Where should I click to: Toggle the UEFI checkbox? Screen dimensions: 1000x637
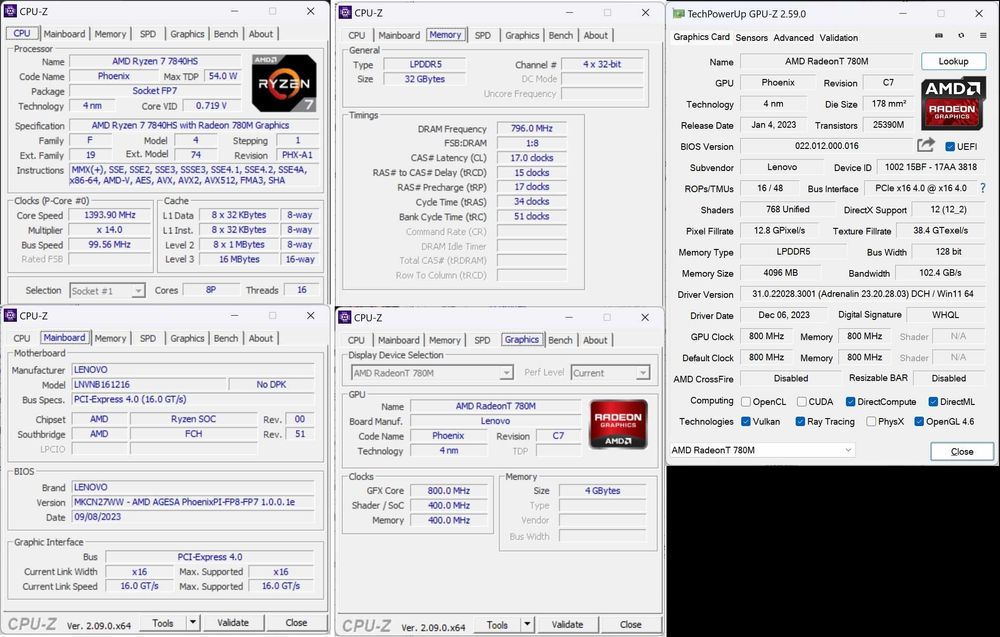(x=950, y=147)
